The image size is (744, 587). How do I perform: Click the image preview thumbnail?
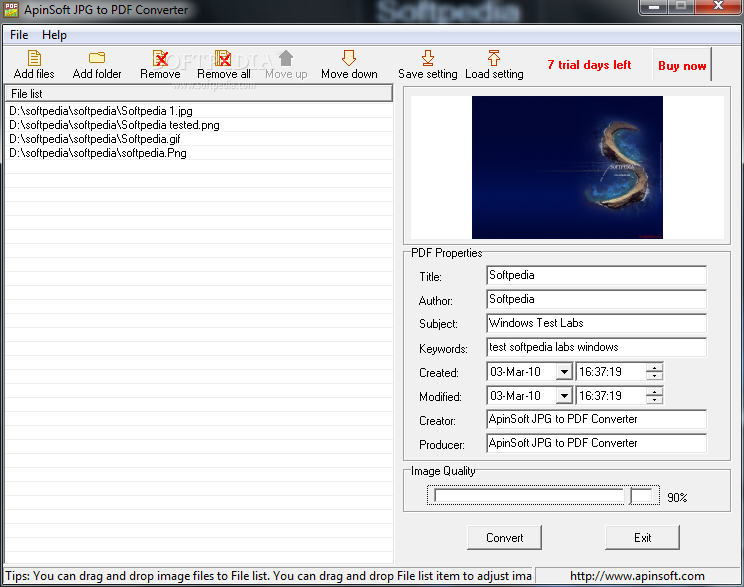tap(567, 167)
